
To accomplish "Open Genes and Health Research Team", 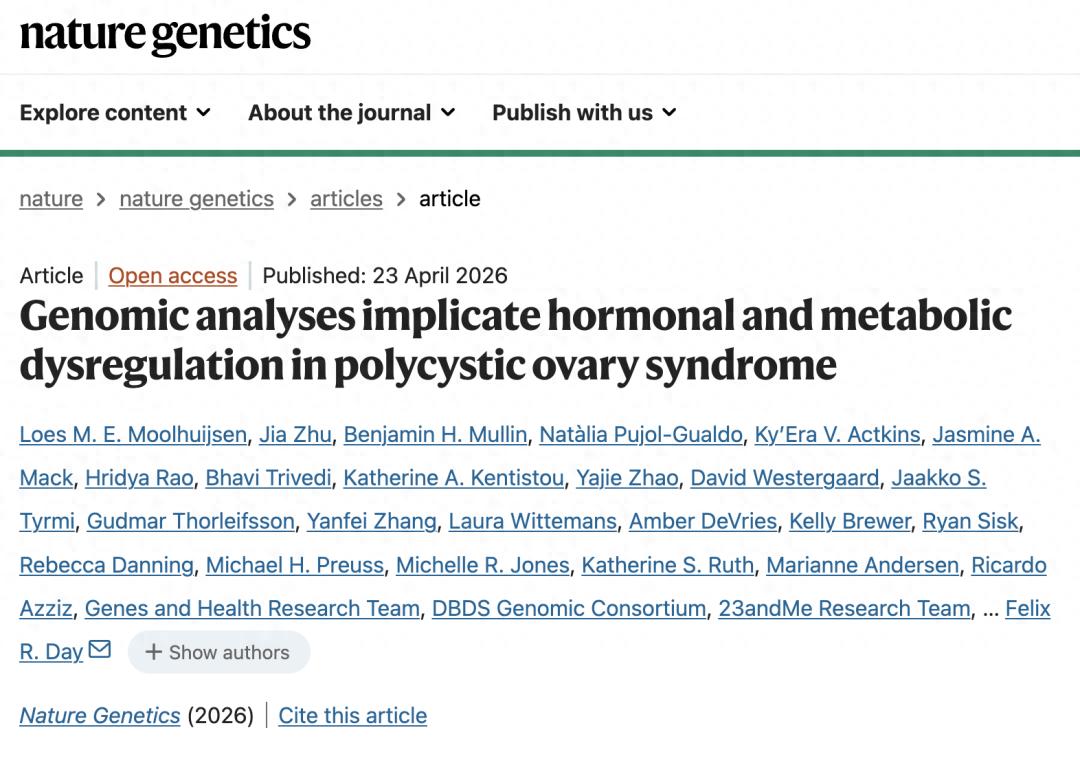I will click(x=252, y=608).
